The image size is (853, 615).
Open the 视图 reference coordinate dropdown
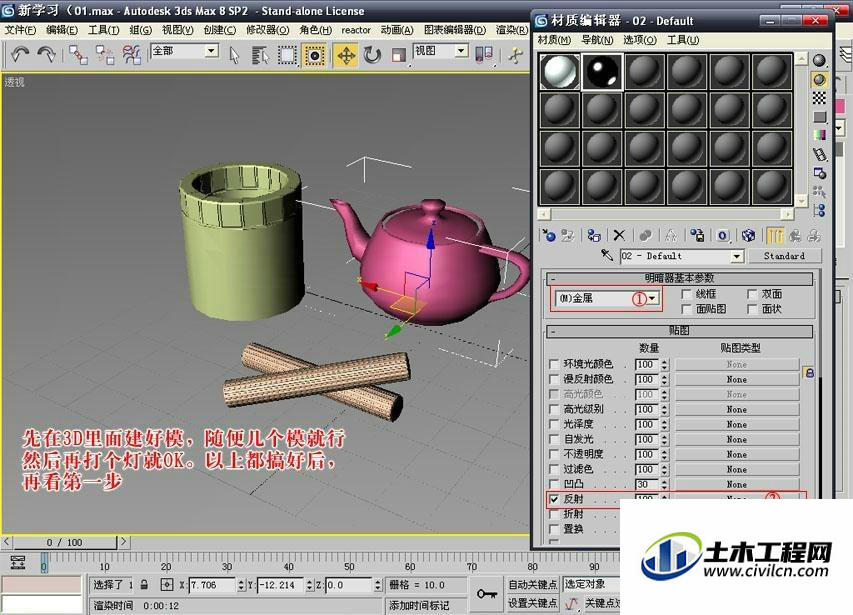461,51
